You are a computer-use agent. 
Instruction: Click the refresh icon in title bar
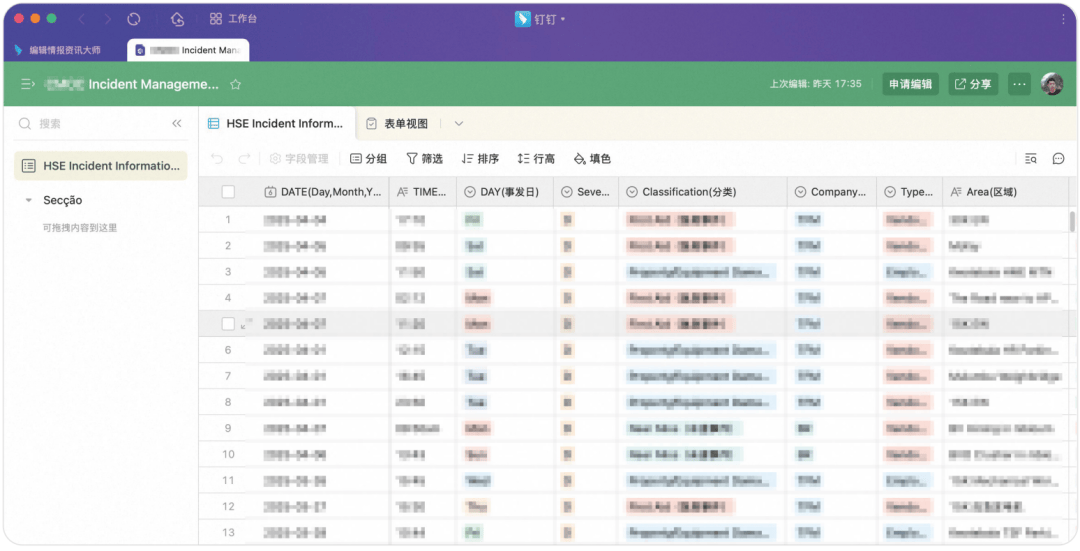134,19
